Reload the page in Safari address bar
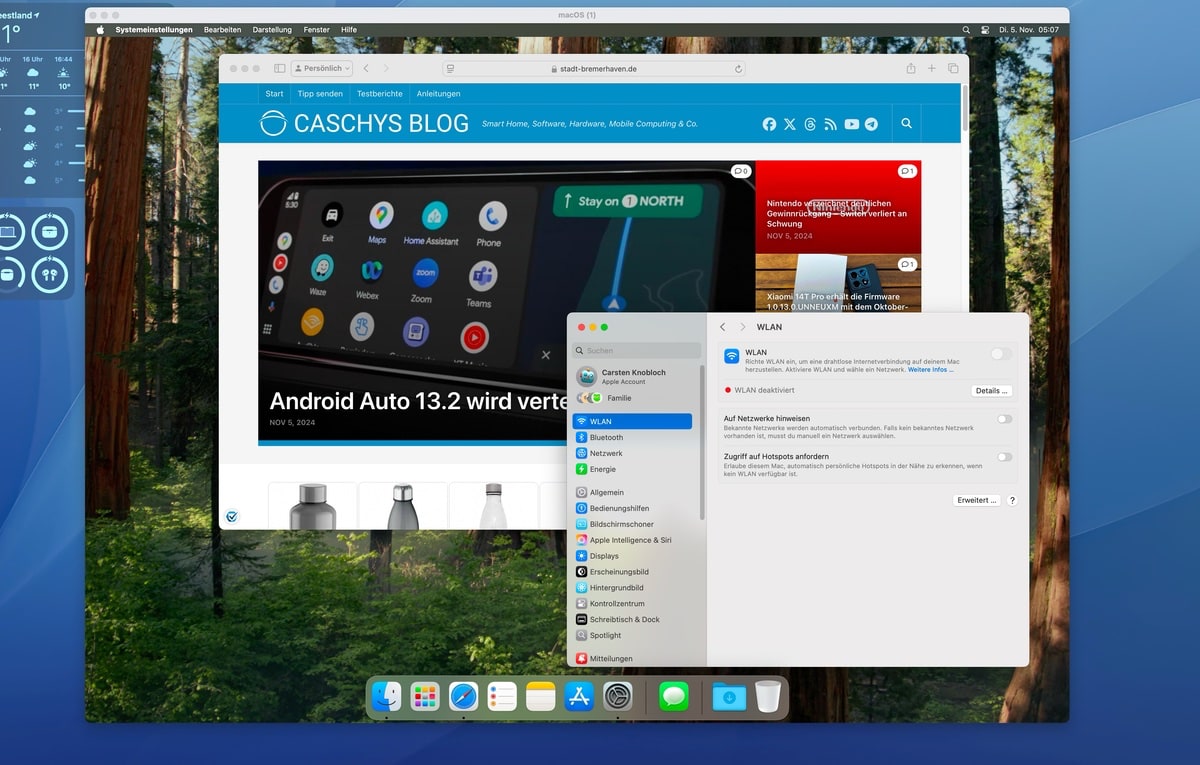The width and height of the screenshot is (1200, 765). 738,69
